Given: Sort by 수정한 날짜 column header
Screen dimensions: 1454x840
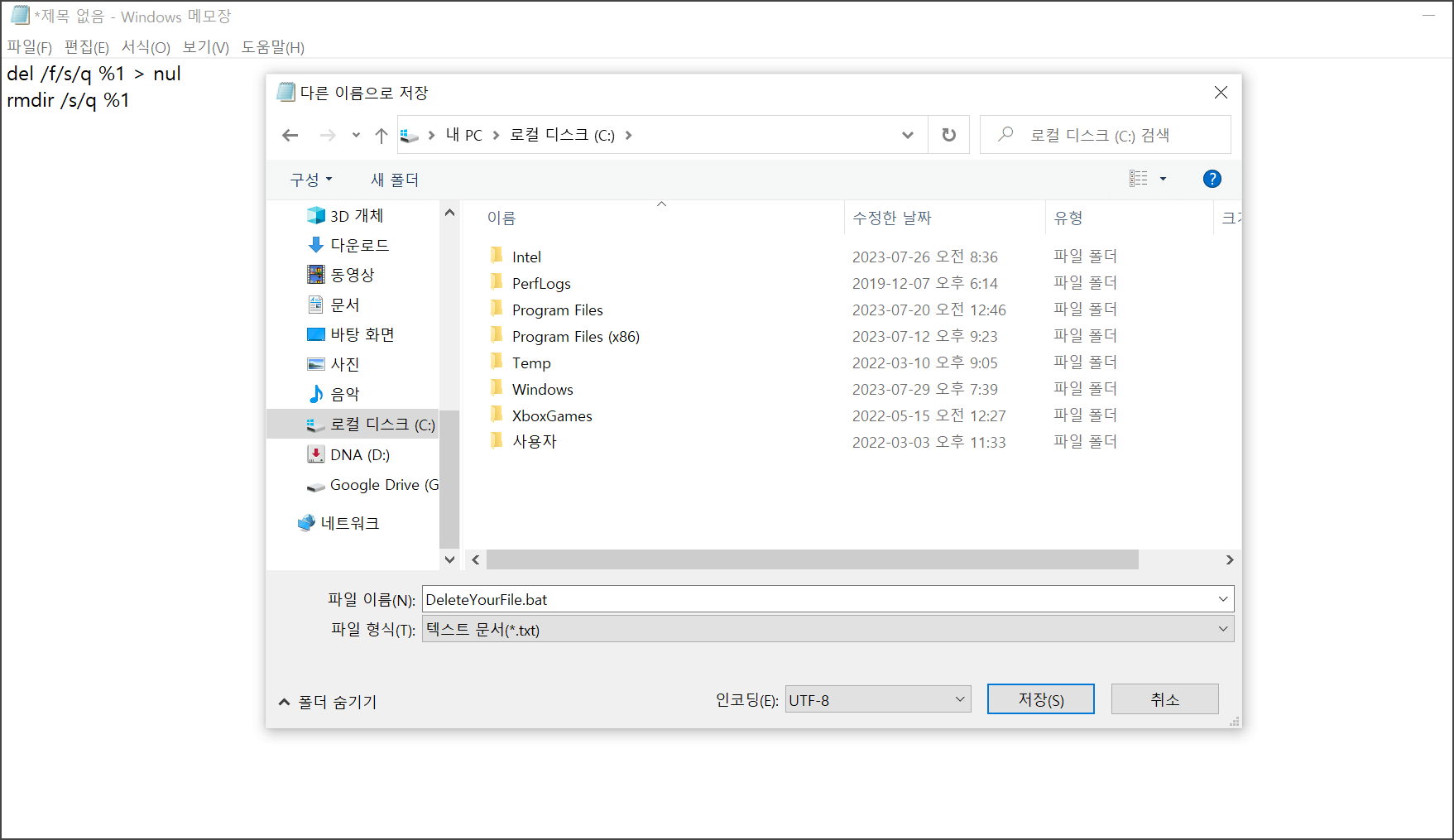Looking at the screenshot, I should pyautogui.click(x=892, y=218).
